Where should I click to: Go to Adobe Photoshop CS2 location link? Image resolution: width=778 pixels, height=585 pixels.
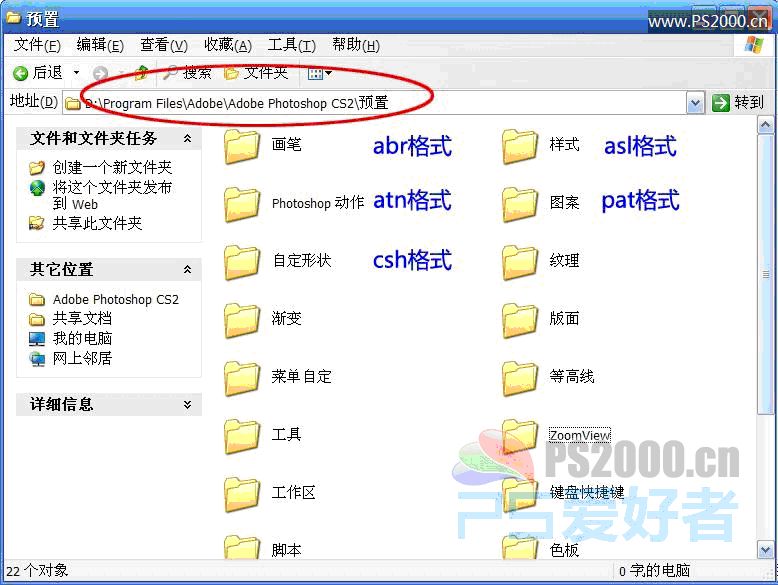(x=116, y=299)
